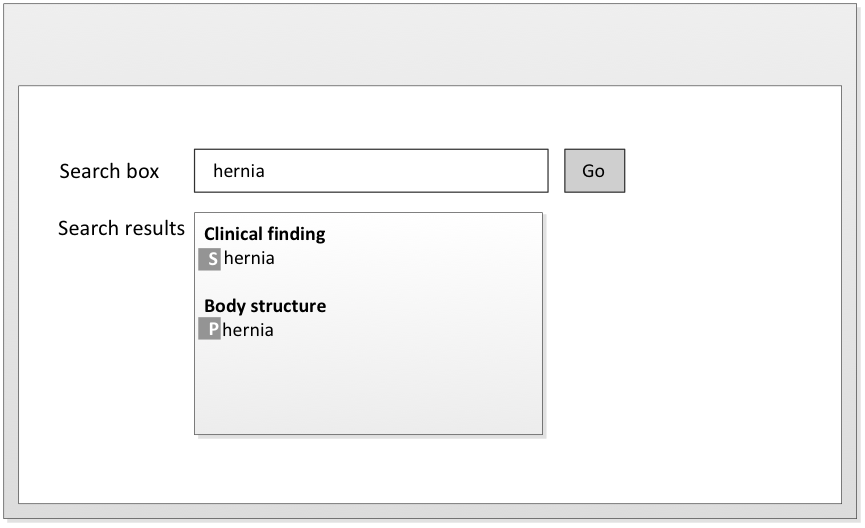Screen dimensions: 865x528
Task: Click empty right end of search field
Action: [500, 171]
